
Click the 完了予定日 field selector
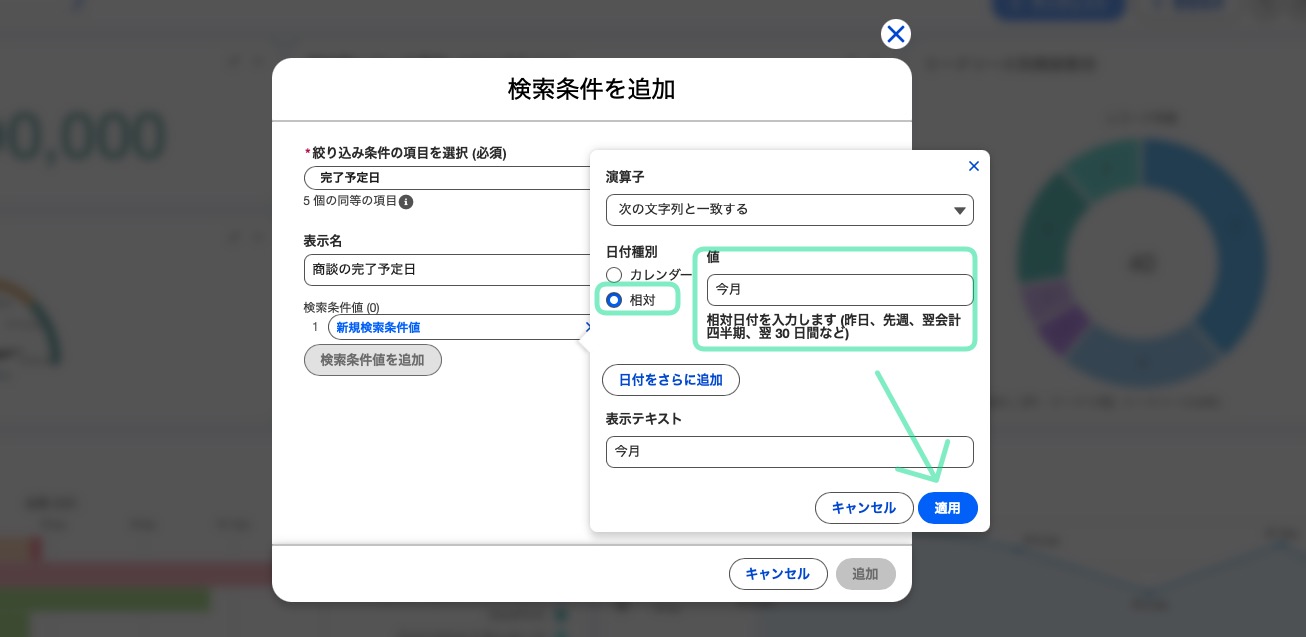pos(447,178)
